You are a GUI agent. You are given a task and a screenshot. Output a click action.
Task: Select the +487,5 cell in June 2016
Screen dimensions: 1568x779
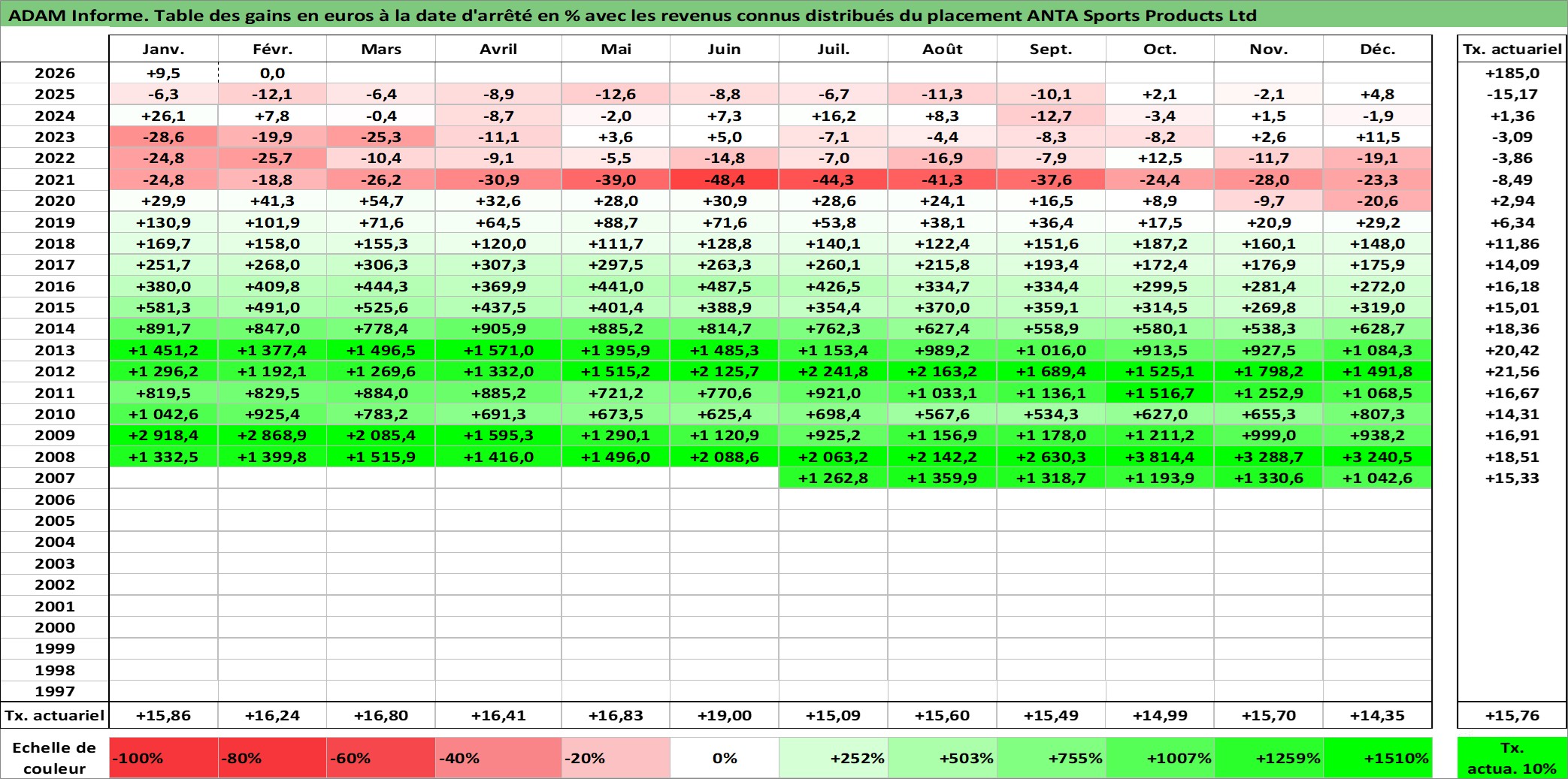click(725, 286)
